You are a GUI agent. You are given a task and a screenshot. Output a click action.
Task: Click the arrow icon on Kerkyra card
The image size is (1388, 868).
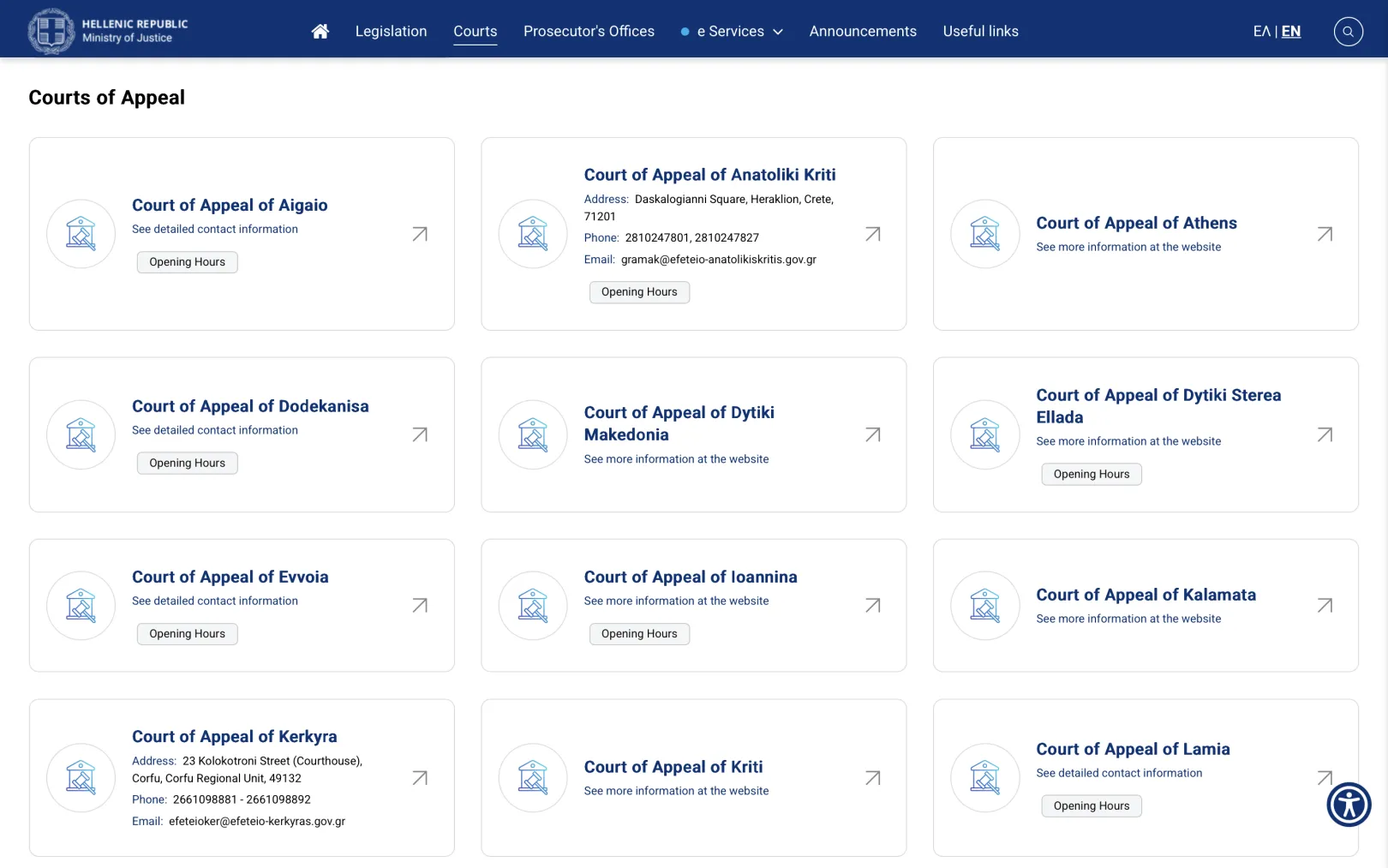coord(420,778)
